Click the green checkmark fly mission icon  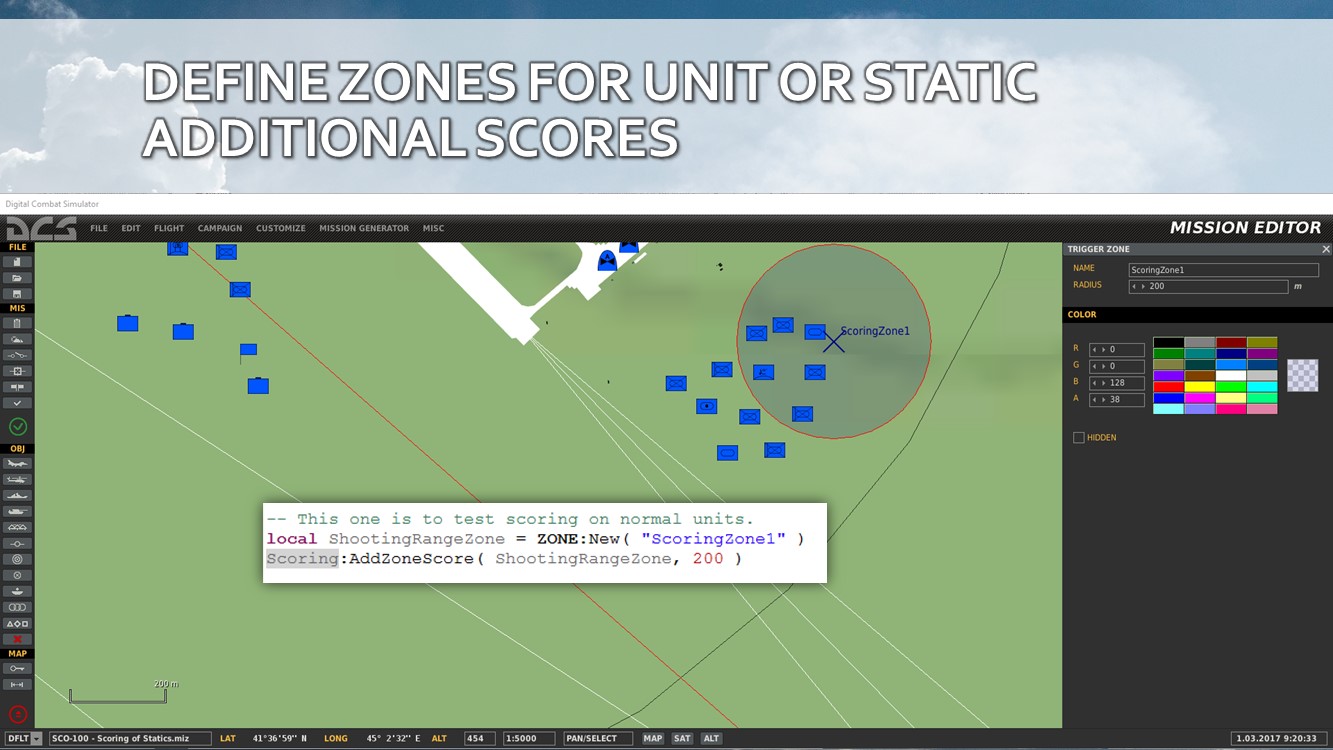point(17,427)
